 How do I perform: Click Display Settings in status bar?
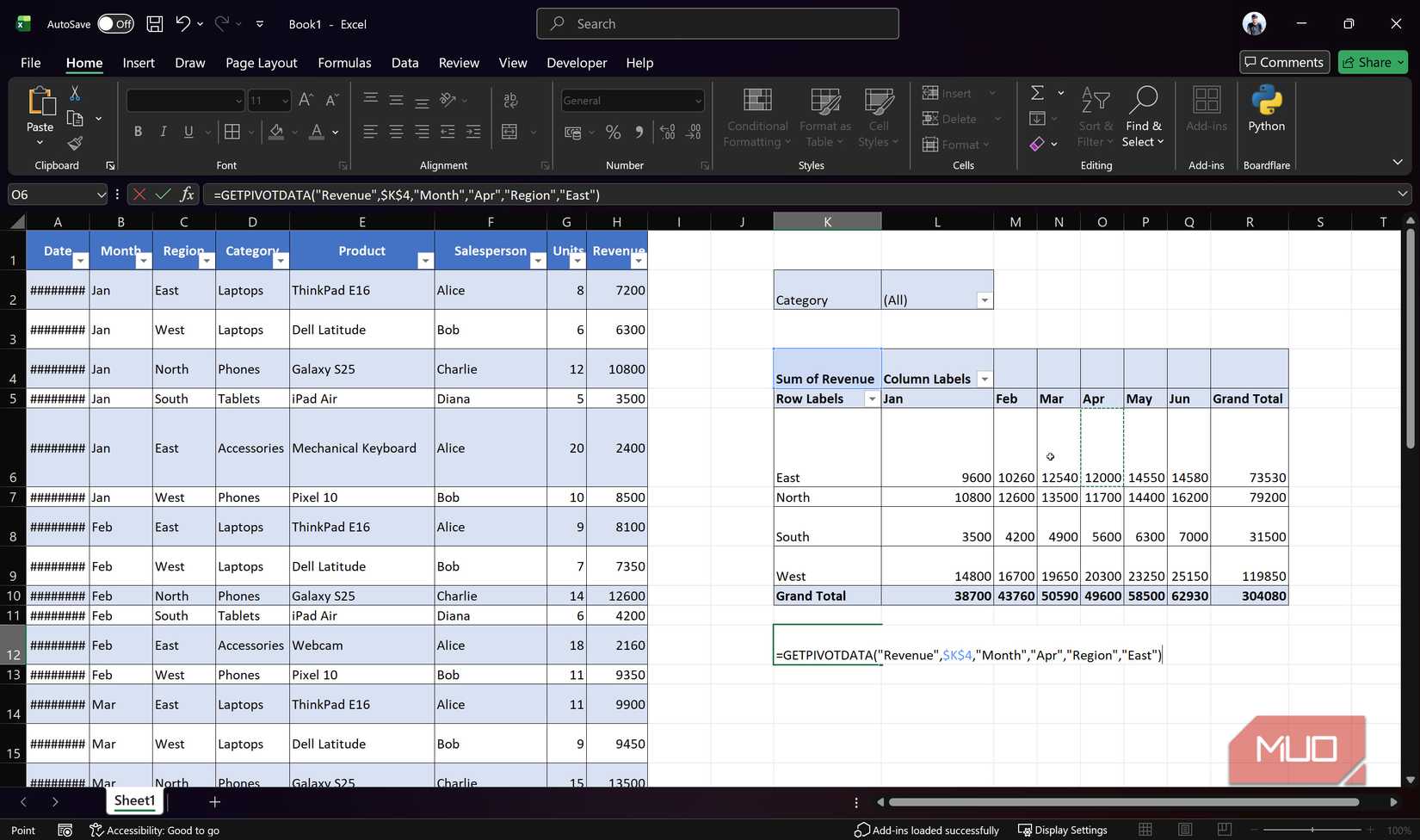tap(1063, 831)
